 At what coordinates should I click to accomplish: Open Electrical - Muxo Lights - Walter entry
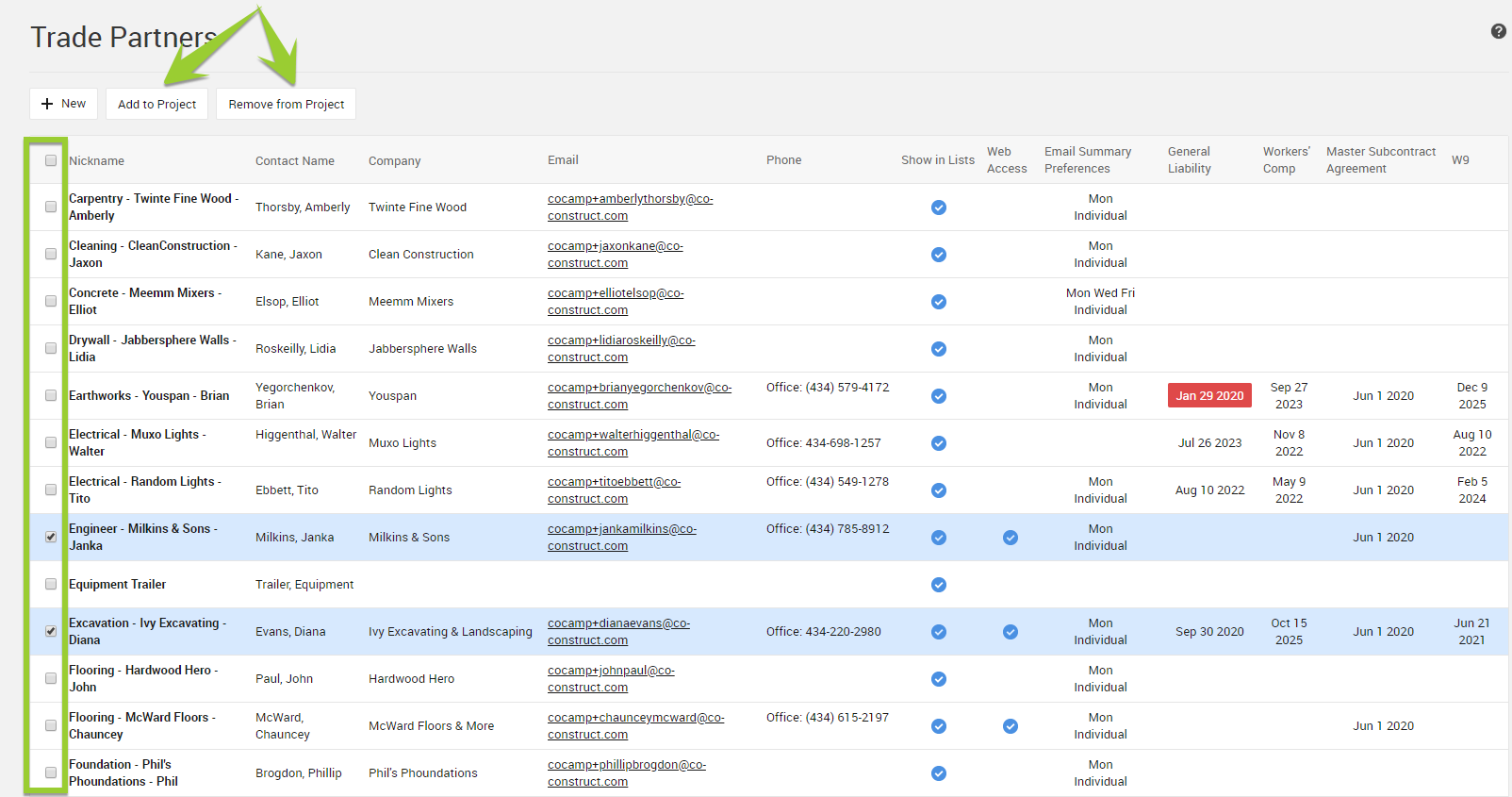pos(137,443)
